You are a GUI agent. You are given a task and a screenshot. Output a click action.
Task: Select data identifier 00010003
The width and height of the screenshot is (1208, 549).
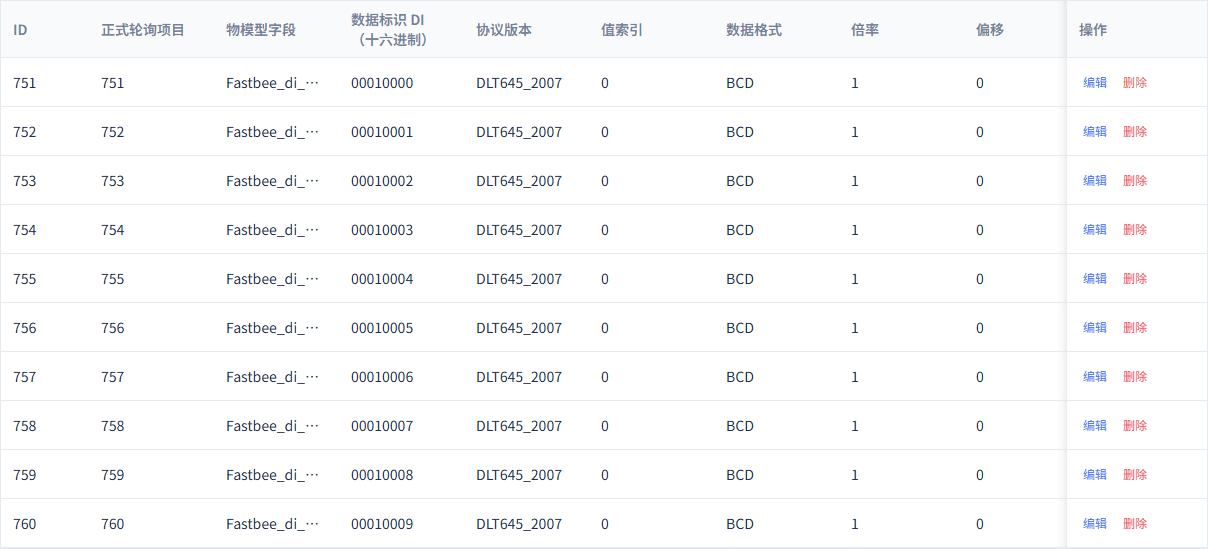[x=382, y=230]
